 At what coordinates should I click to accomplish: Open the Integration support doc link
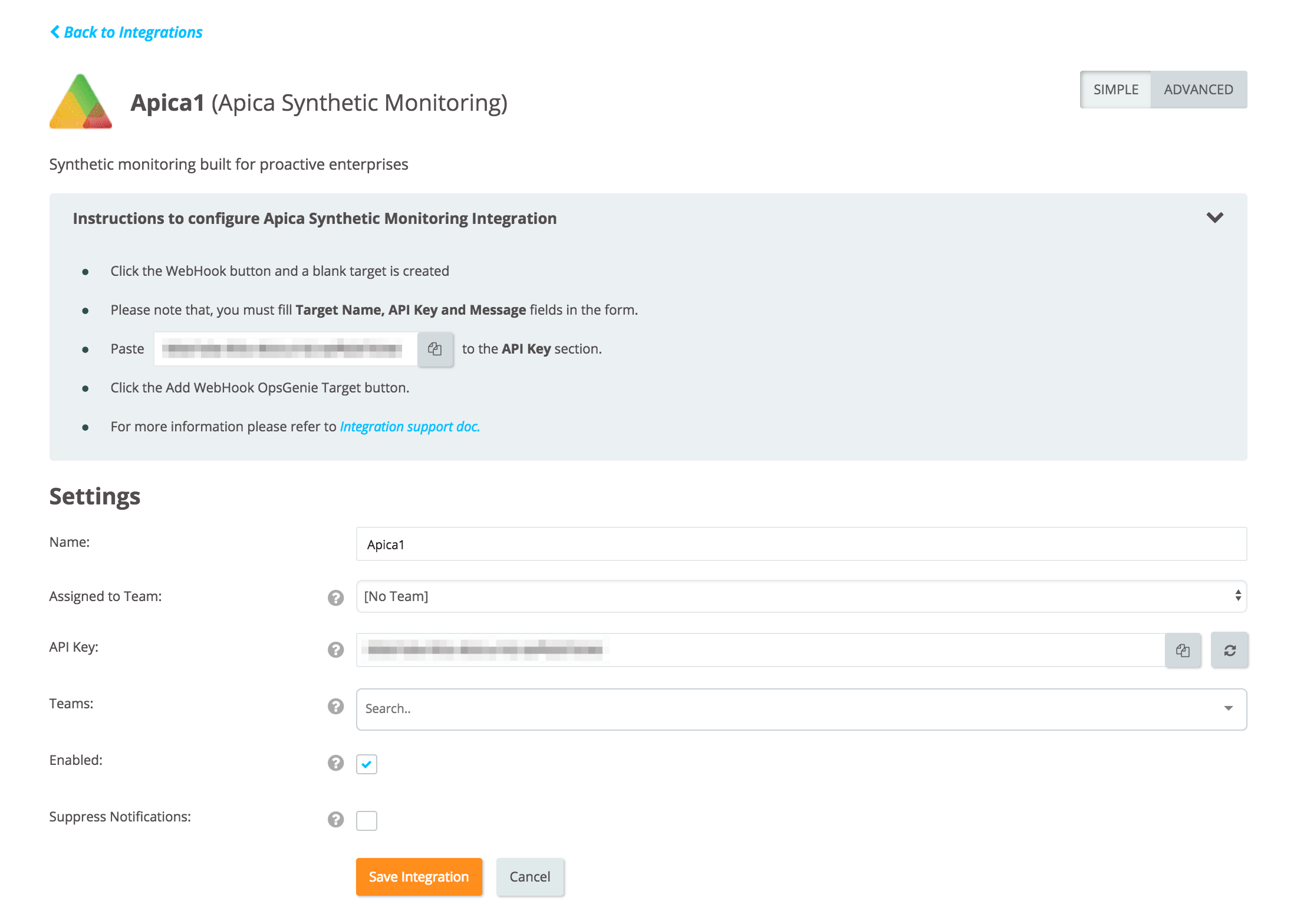(410, 427)
